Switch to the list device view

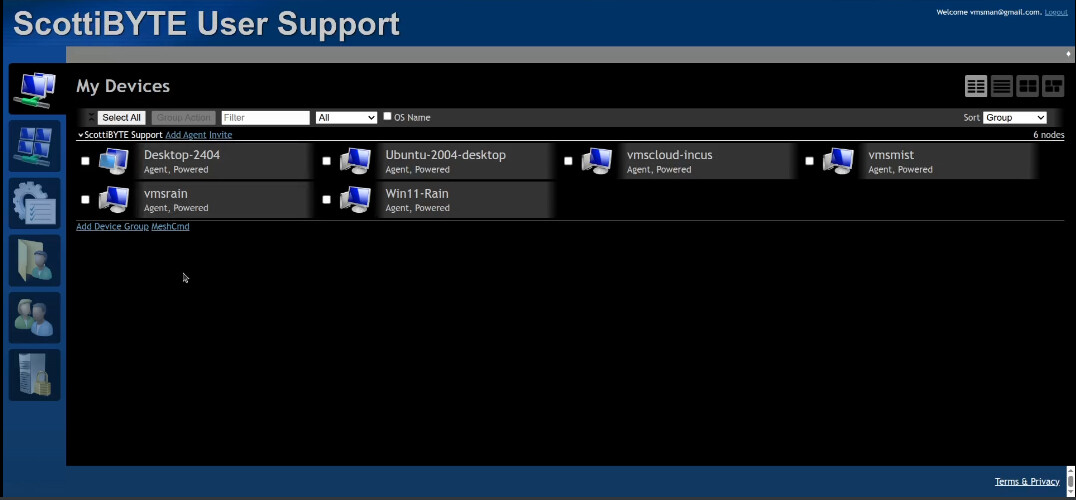pos(1001,86)
